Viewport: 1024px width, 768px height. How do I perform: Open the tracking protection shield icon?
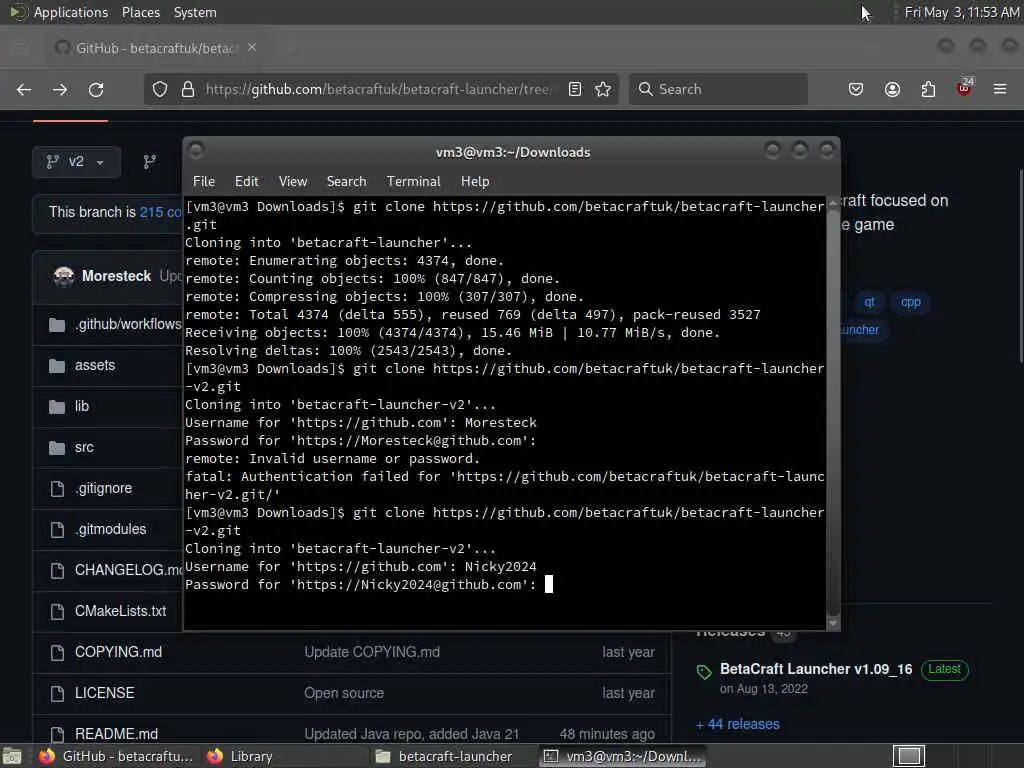click(x=160, y=89)
